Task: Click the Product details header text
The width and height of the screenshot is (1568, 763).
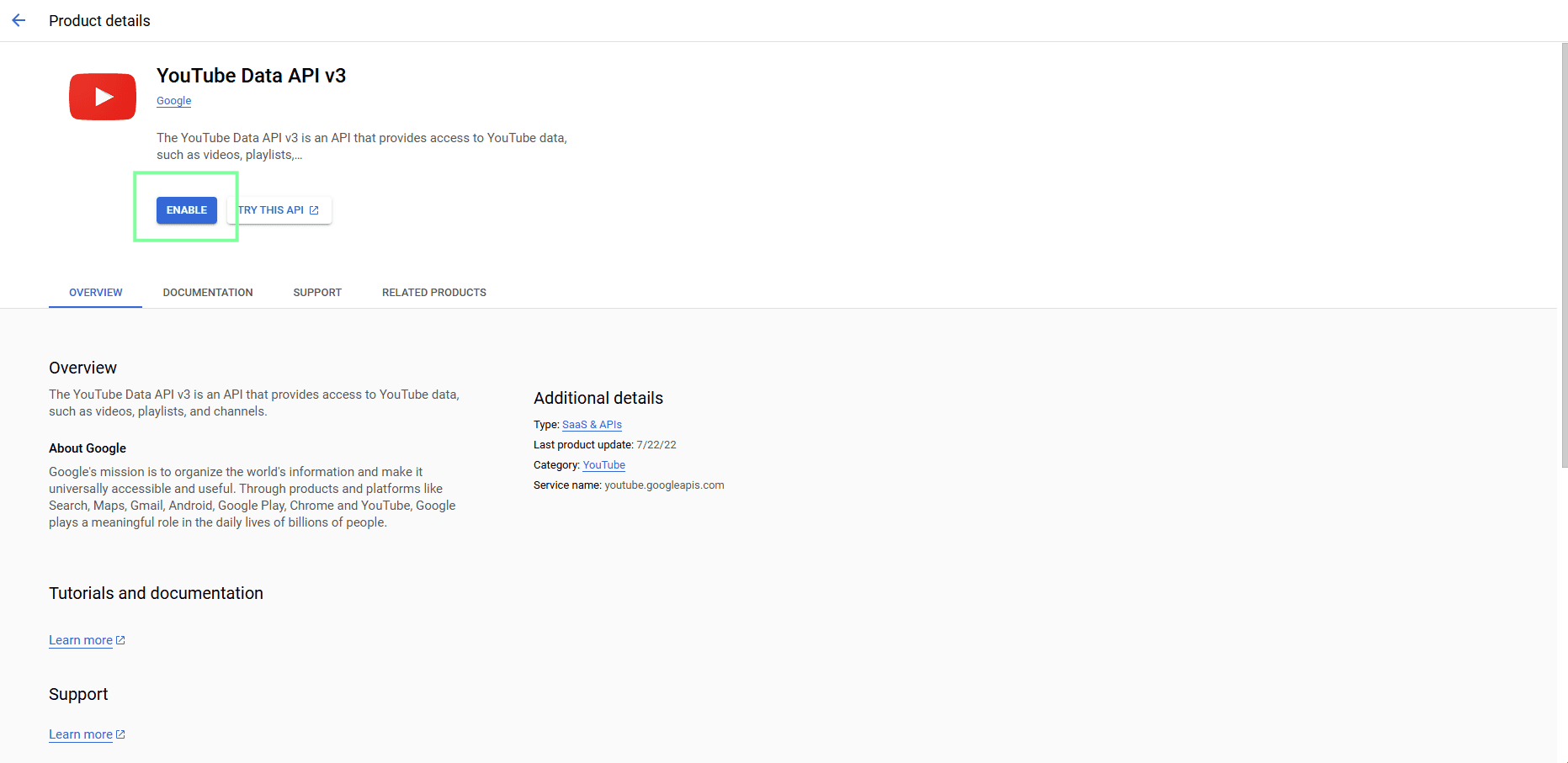Action: (x=99, y=21)
